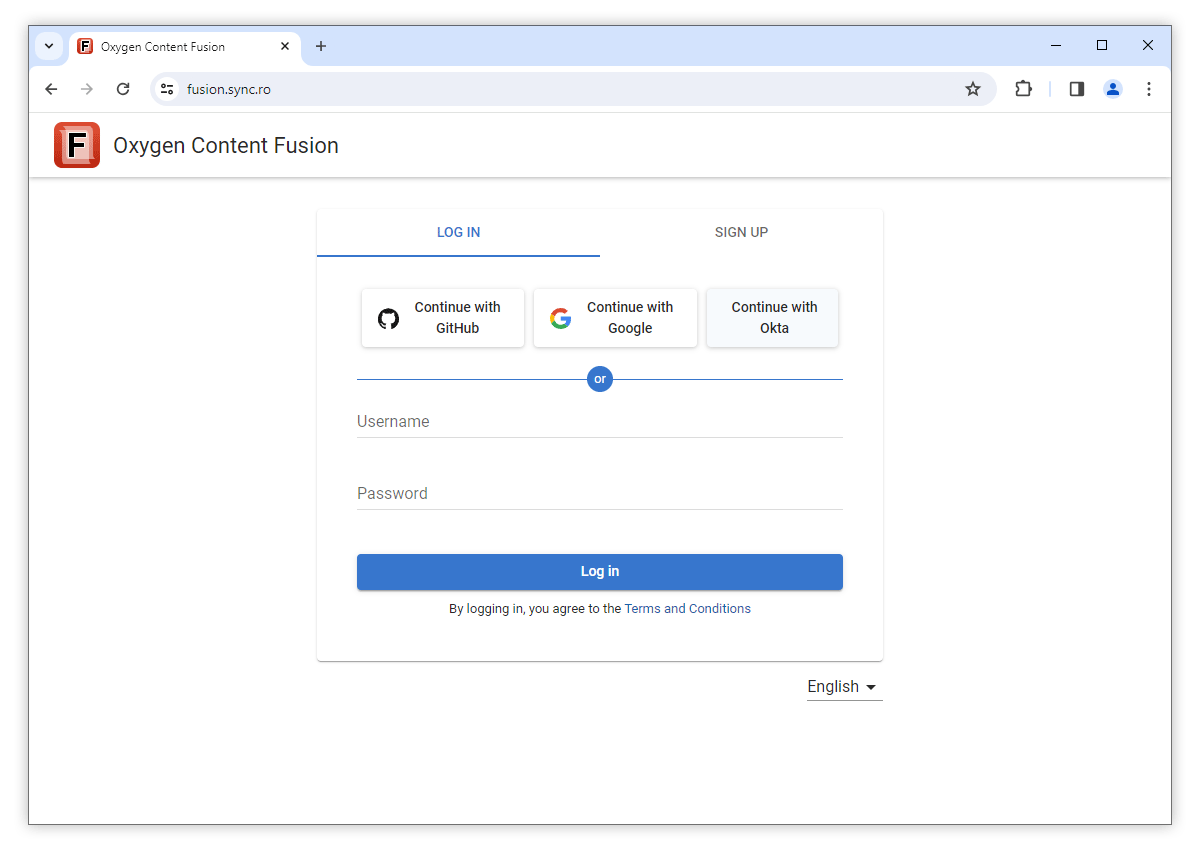Click the tab favicon for Oxygen Content Fusion
The image size is (1200, 850).
click(x=85, y=46)
